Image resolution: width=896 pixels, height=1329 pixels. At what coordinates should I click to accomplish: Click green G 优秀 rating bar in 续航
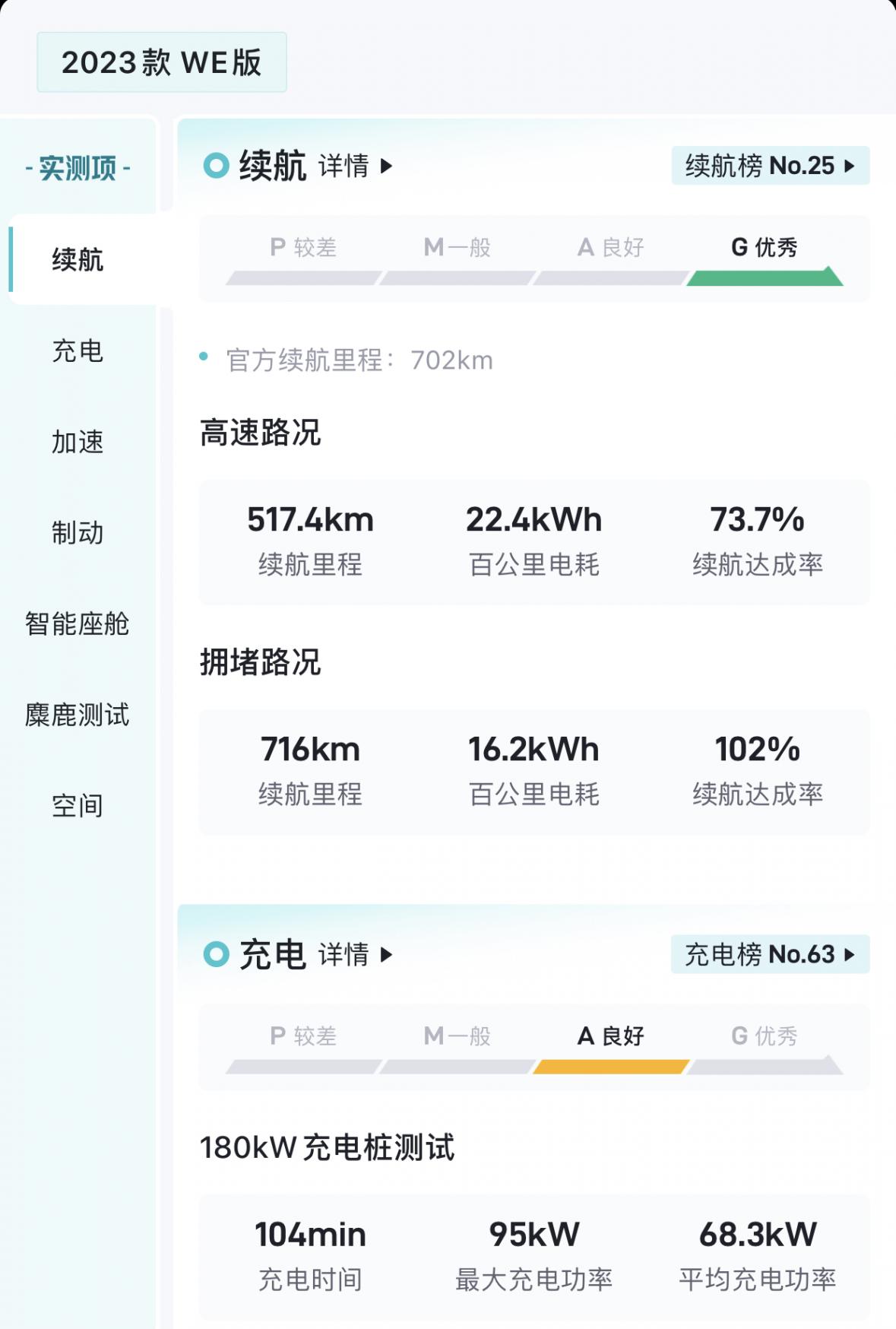765,278
